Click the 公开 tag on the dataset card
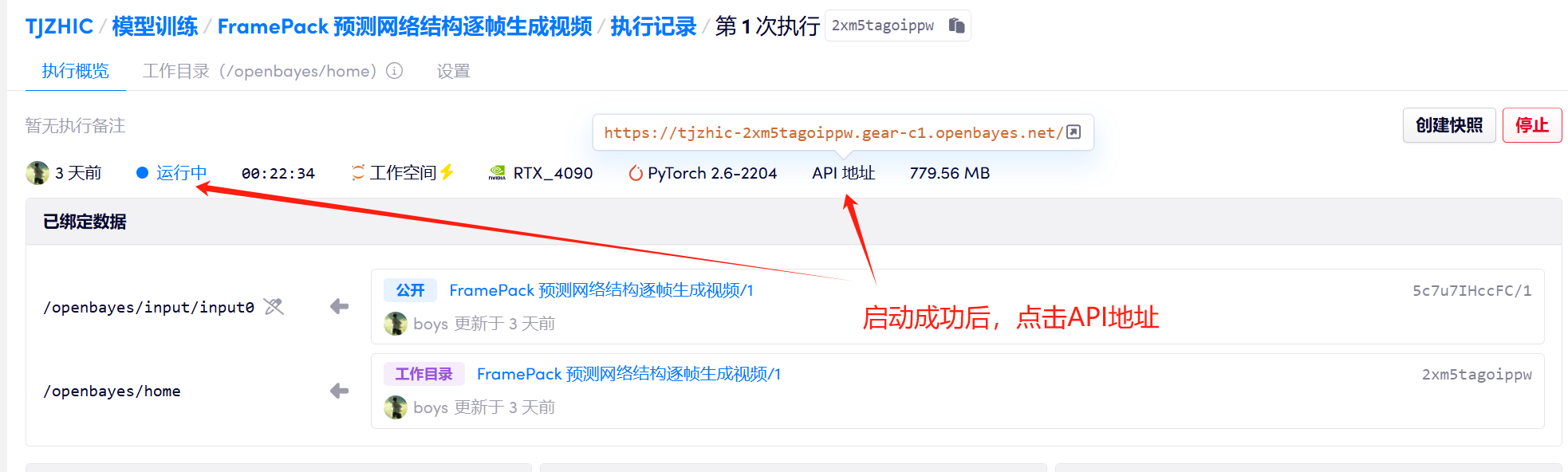 pyautogui.click(x=411, y=290)
